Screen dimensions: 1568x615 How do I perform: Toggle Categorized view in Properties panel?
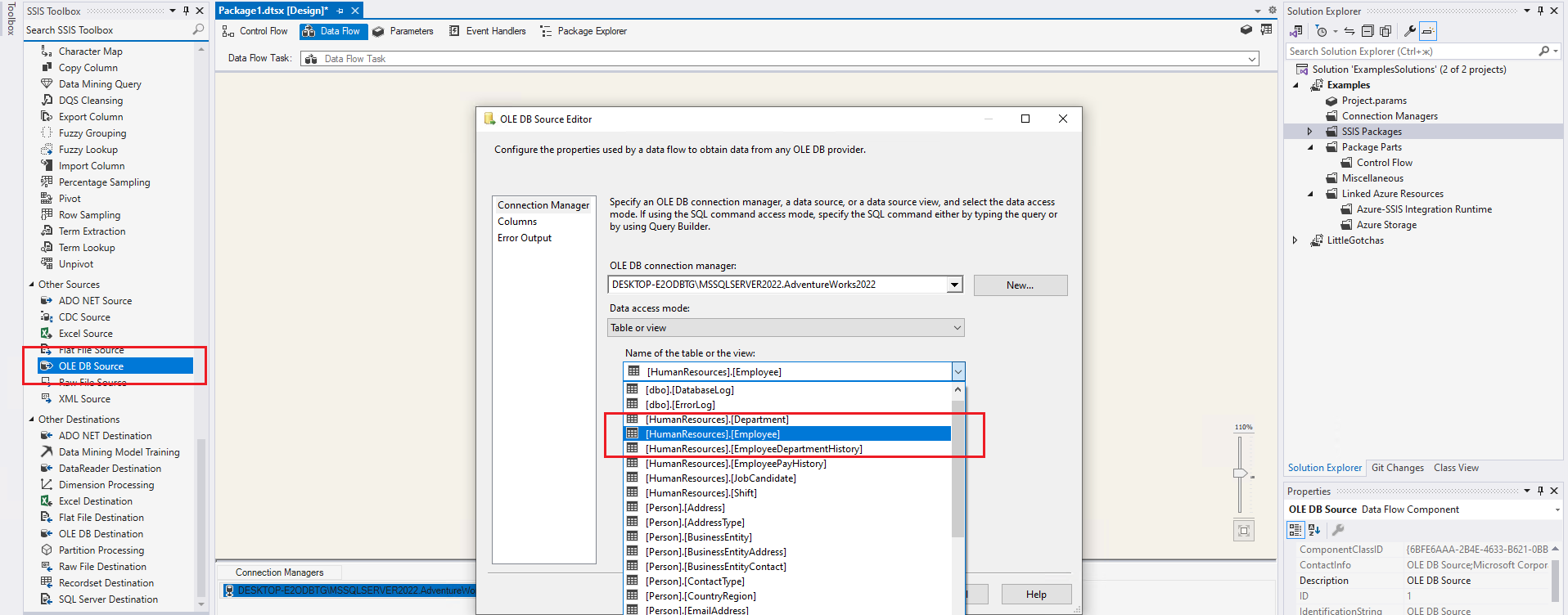click(1295, 530)
